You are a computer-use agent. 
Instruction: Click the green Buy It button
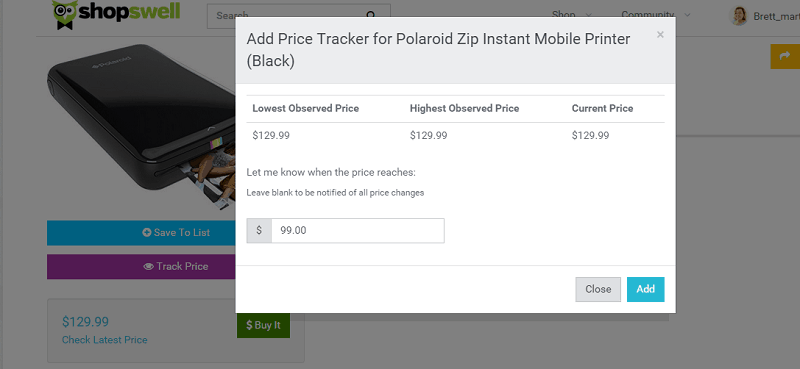coord(263,325)
